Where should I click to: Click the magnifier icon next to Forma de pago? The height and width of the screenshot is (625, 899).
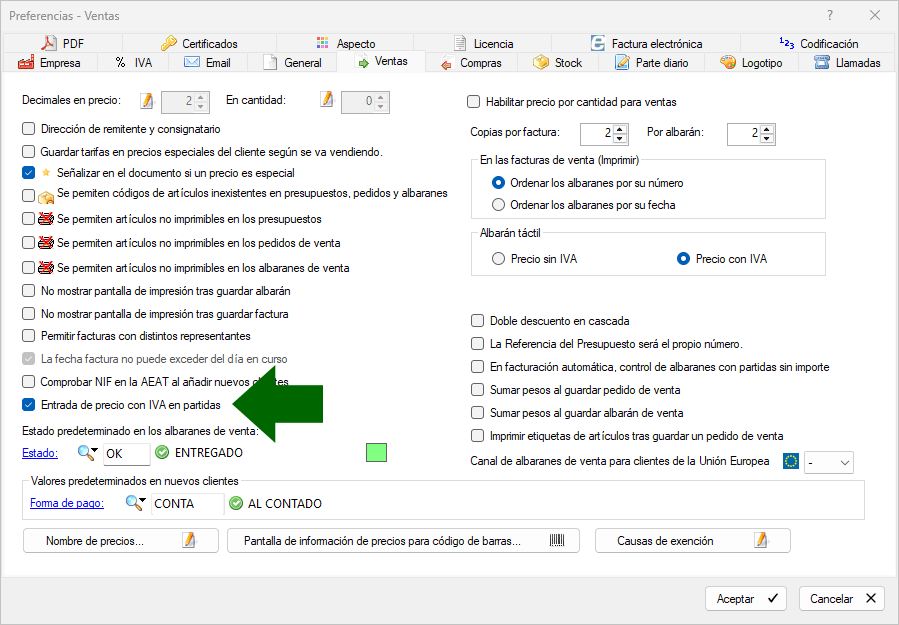pyautogui.click(x=134, y=503)
